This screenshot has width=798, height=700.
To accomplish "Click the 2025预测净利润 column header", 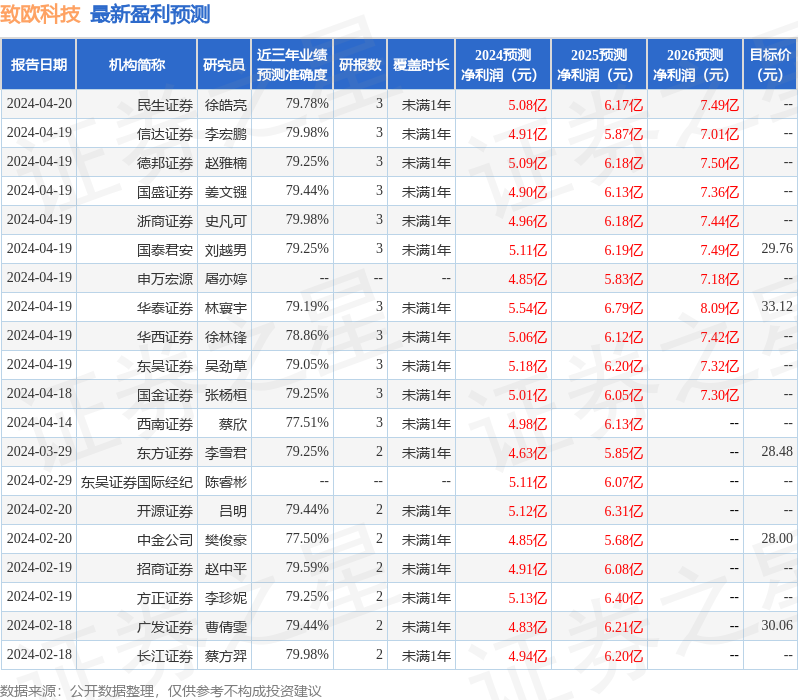I will click(x=599, y=65).
